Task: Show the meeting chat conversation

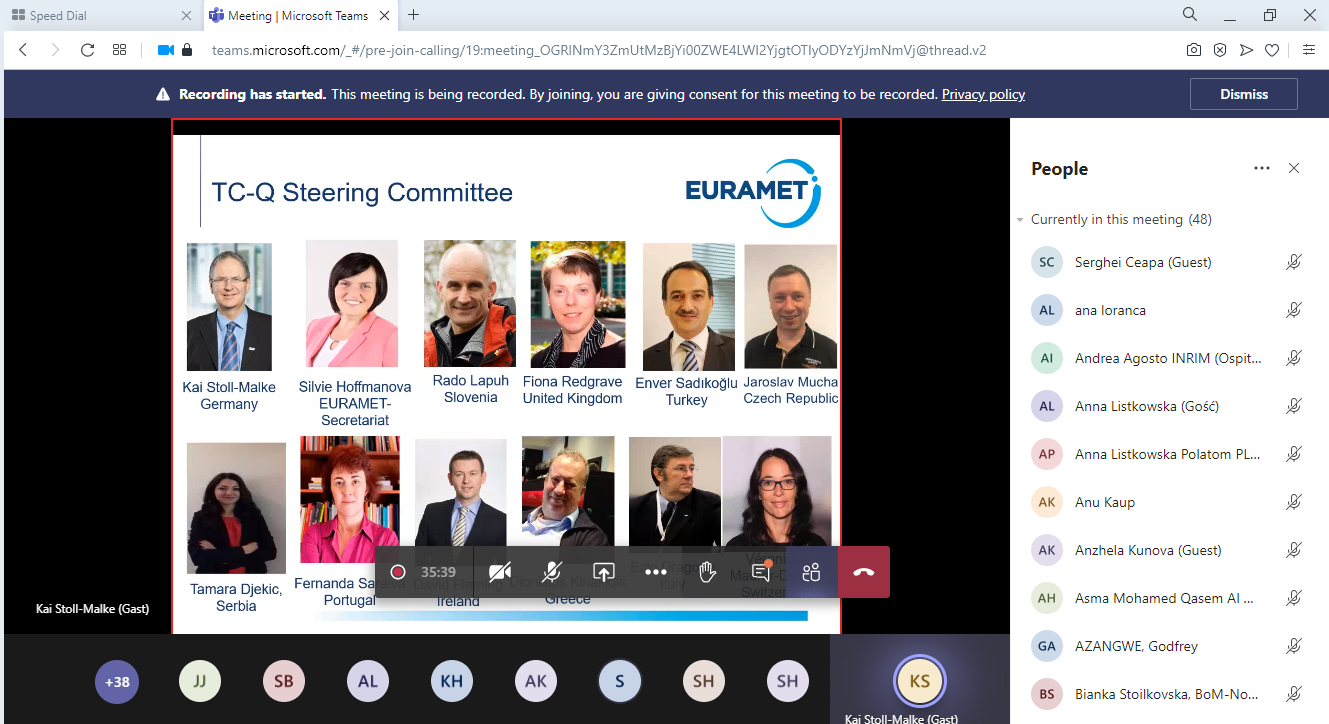Action: point(760,572)
